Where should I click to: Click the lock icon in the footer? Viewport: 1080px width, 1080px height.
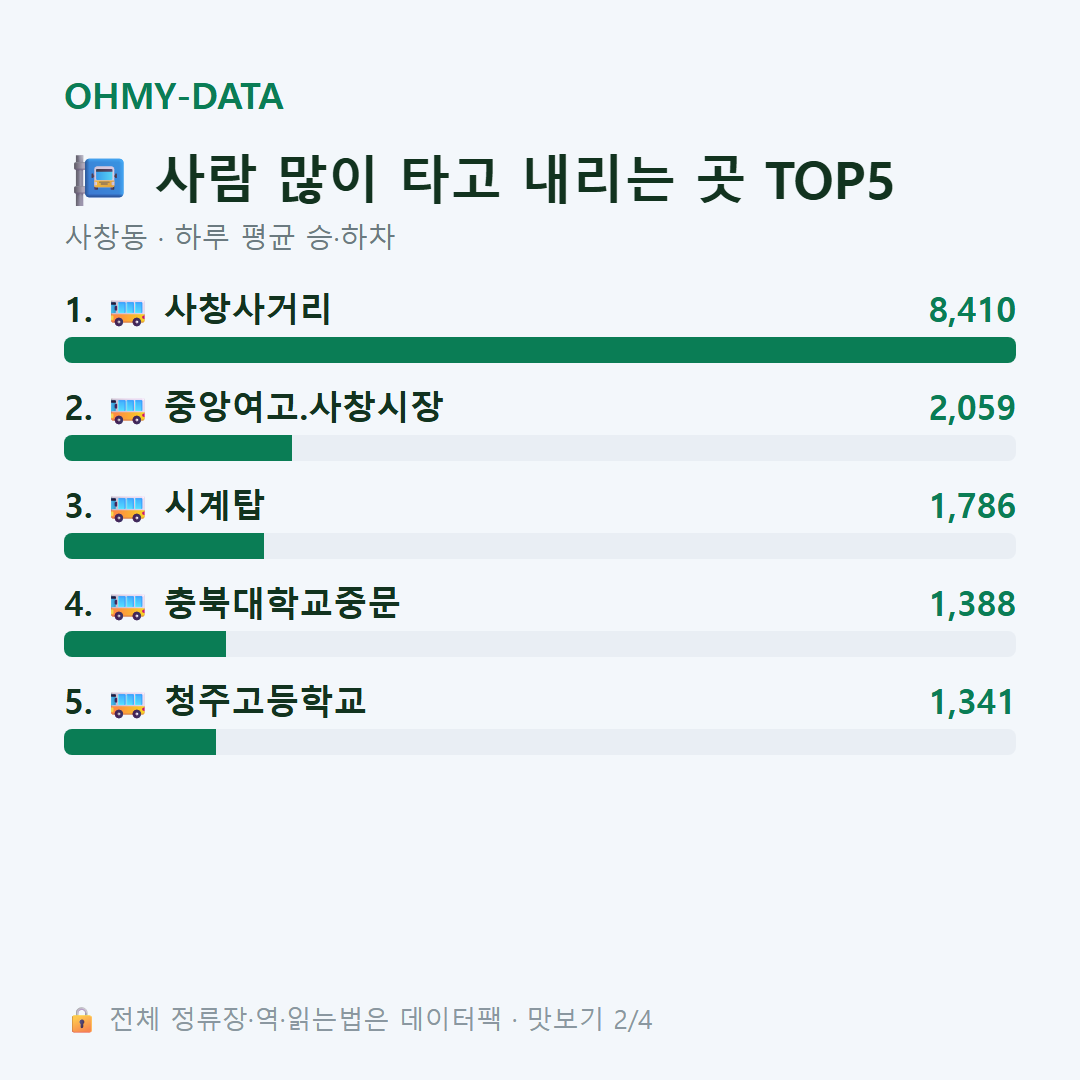[81, 1020]
